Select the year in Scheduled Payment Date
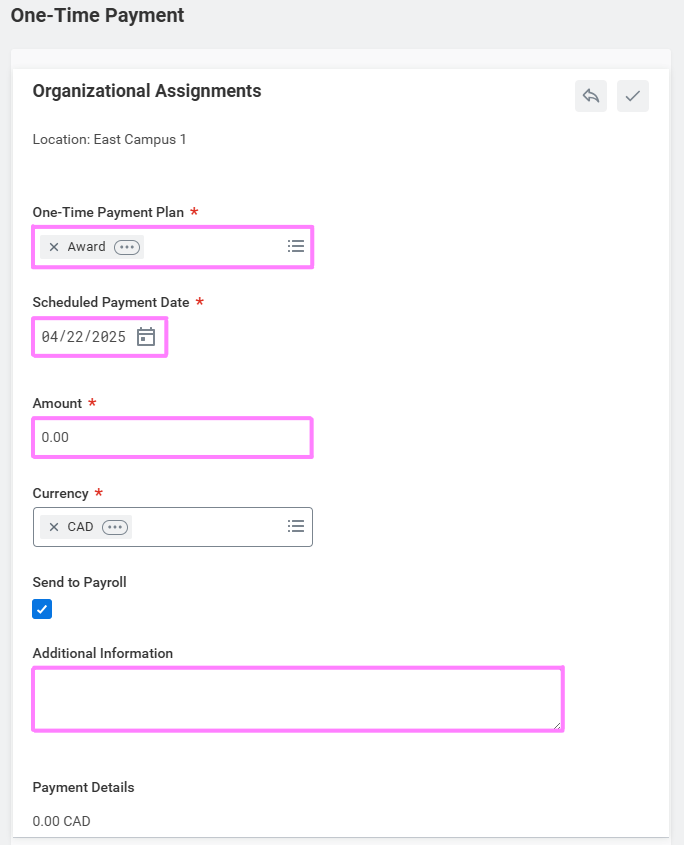 pyautogui.click(x=108, y=337)
